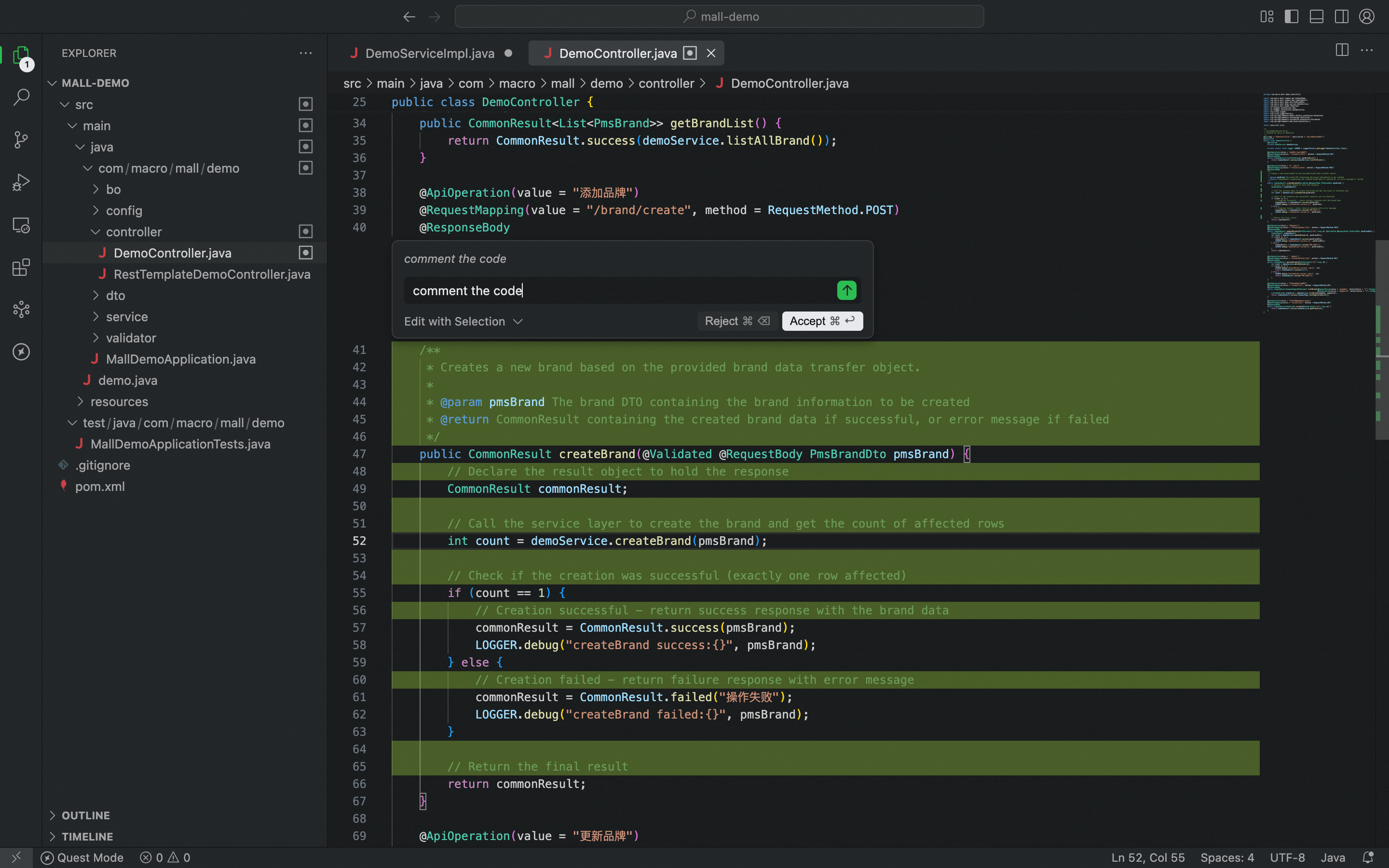The image size is (1389, 868).
Task: Expand the service folder
Action: pyautogui.click(x=127, y=317)
